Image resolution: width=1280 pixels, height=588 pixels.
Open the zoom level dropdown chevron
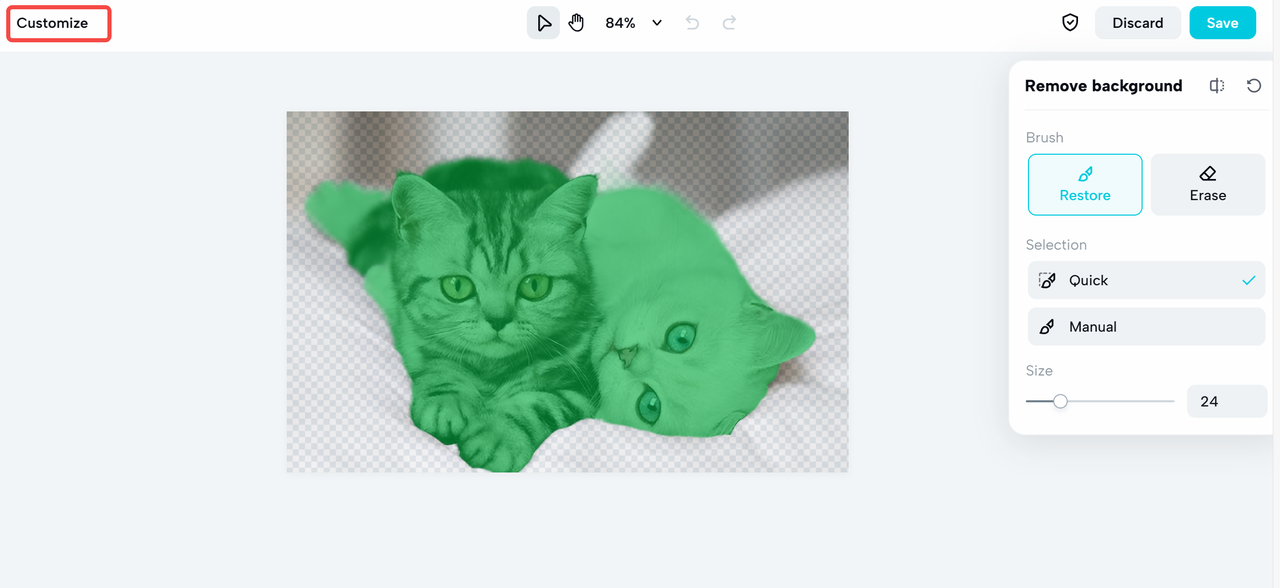(x=657, y=23)
